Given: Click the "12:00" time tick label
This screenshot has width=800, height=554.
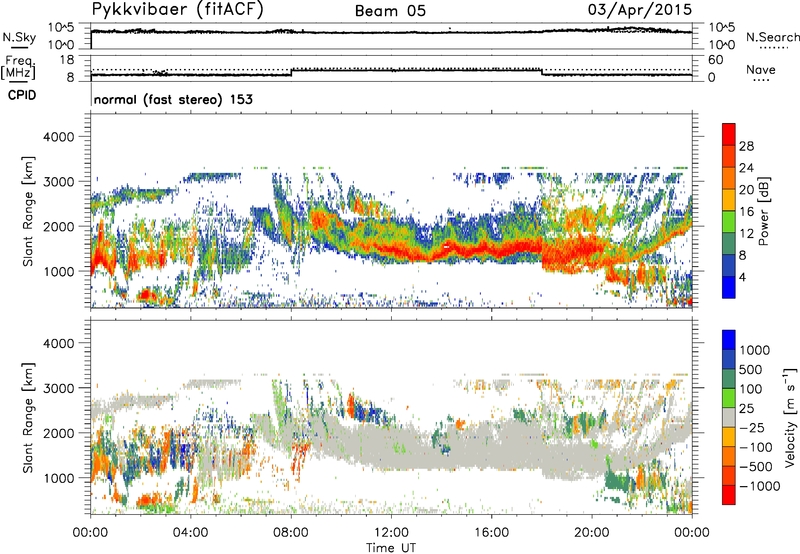Looking at the screenshot, I should [x=391, y=533].
